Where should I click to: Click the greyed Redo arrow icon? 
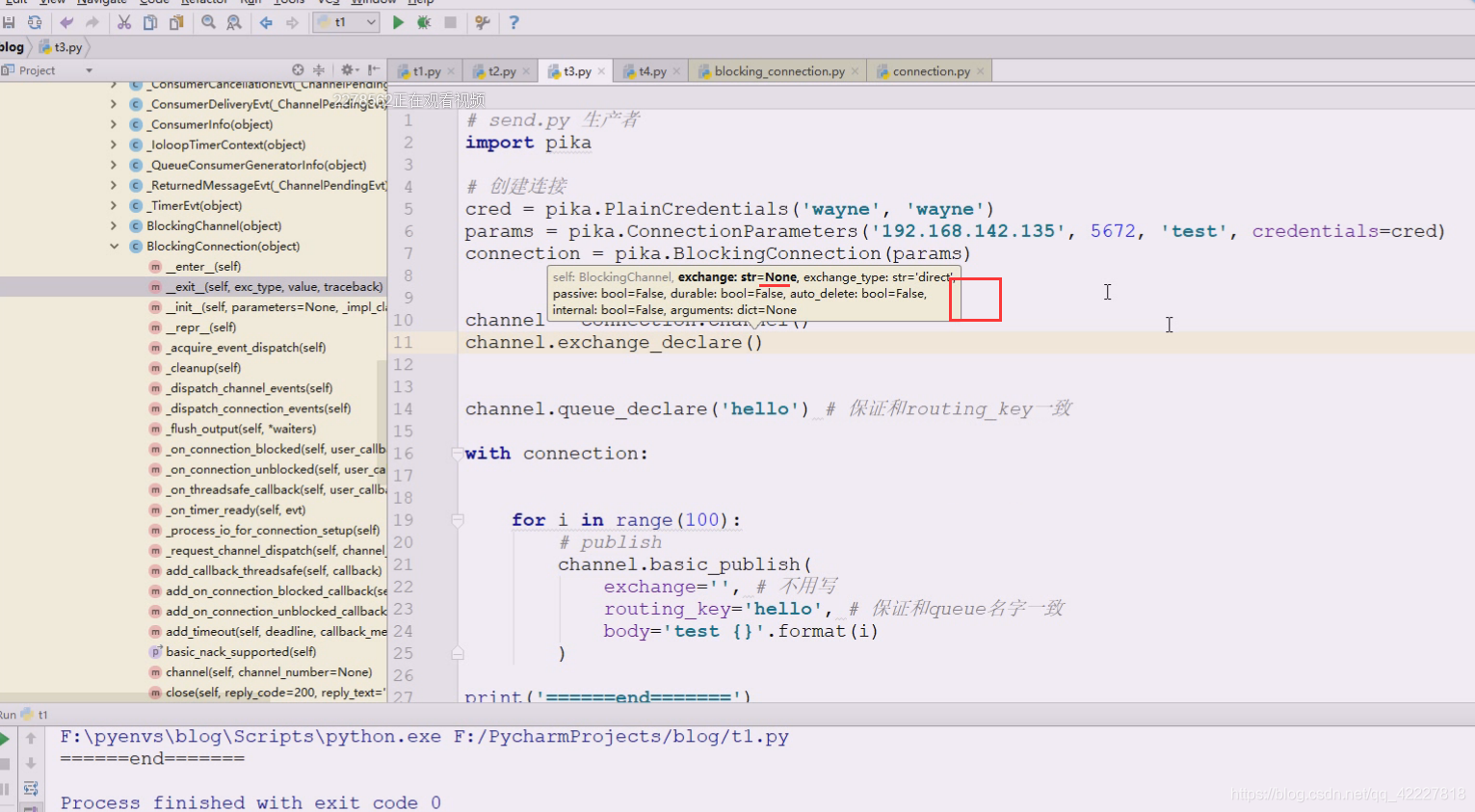pos(92,22)
